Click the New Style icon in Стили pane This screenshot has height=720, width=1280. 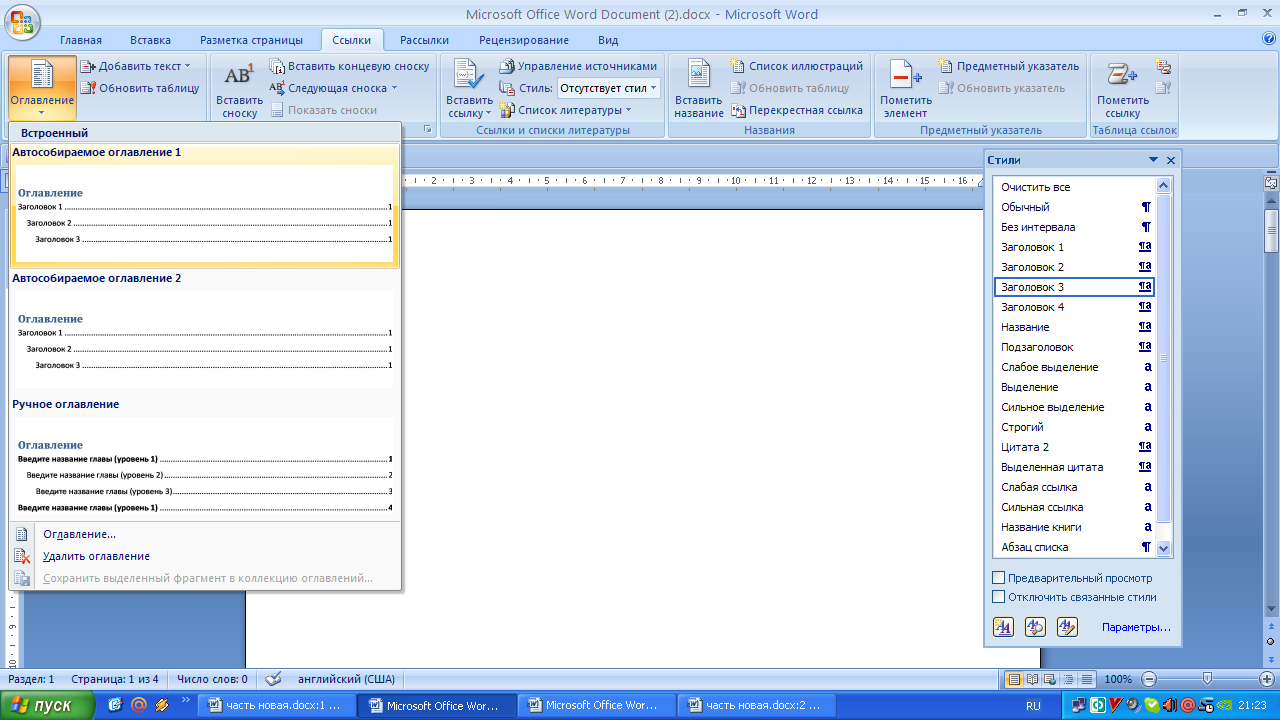[1003, 627]
